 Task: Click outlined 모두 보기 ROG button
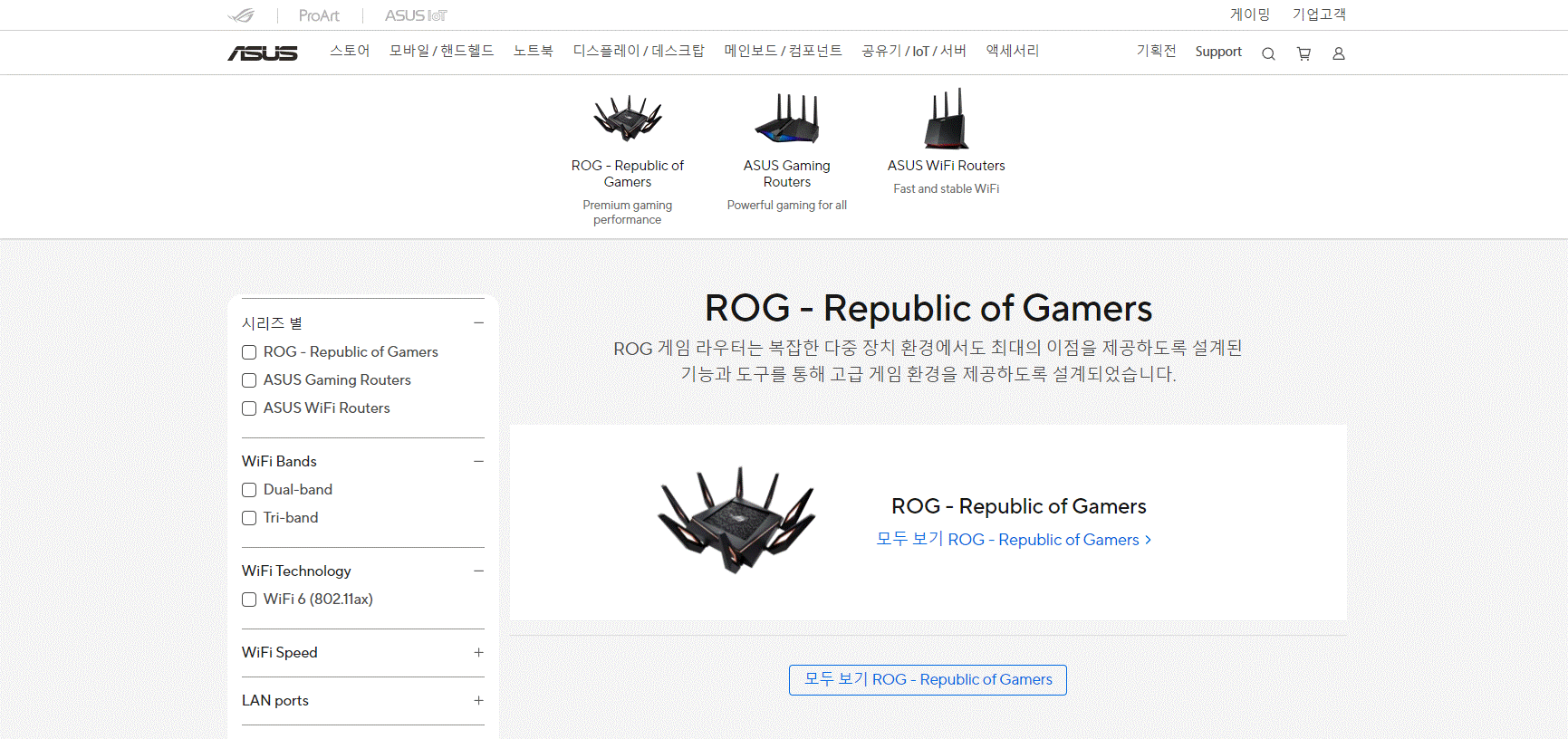point(928,680)
